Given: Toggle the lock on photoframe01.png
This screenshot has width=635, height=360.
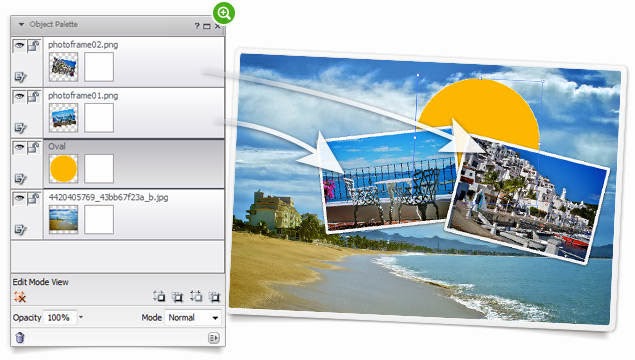Looking at the screenshot, I should (34, 97).
